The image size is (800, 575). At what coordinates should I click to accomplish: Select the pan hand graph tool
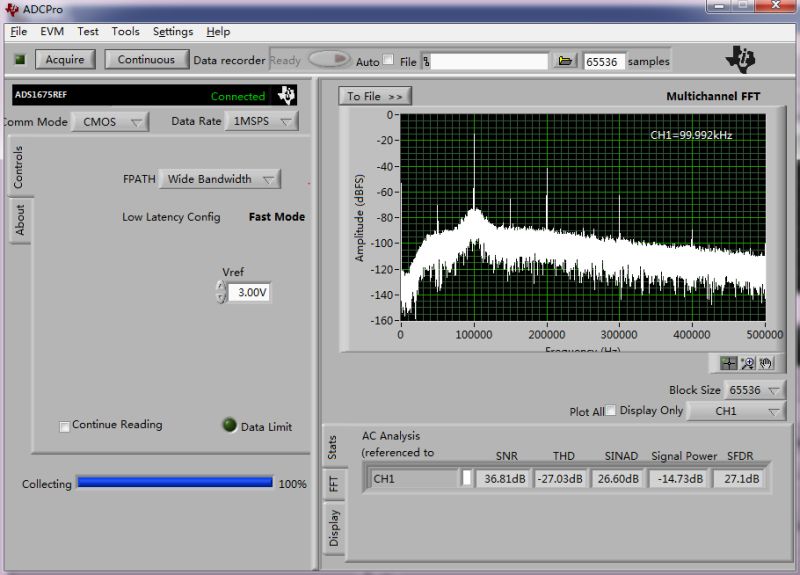[x=765, y=363]
